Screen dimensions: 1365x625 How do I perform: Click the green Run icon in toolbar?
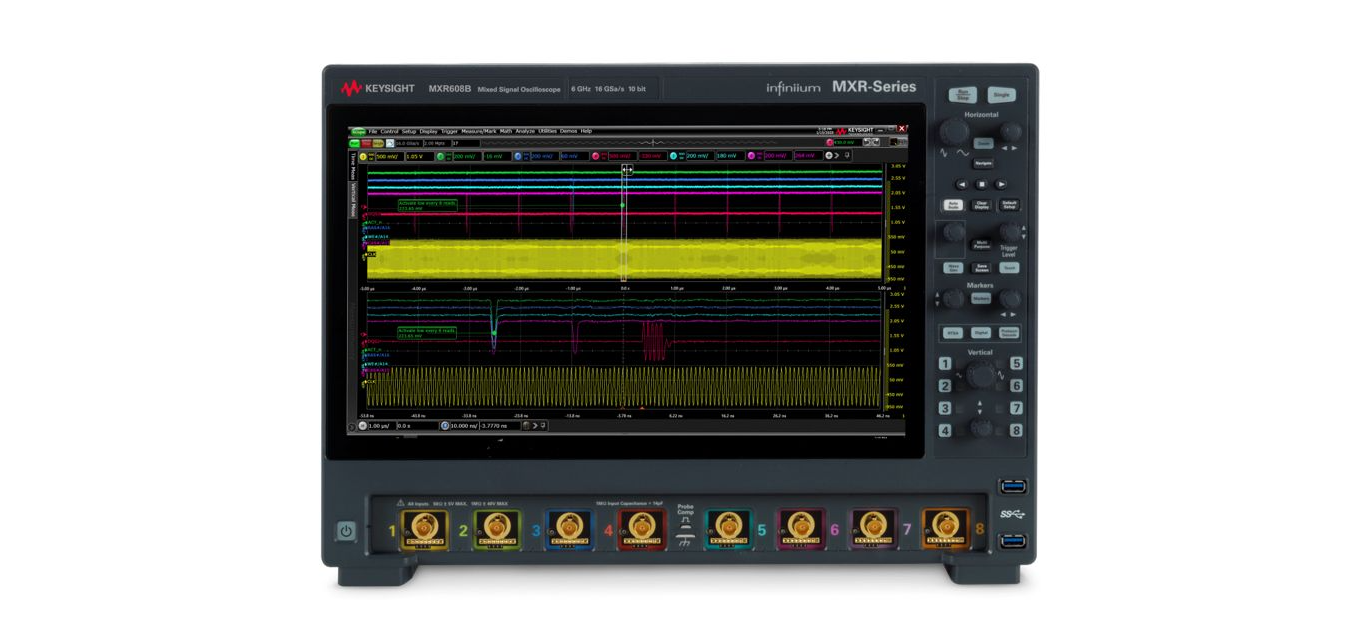(354, 143)
